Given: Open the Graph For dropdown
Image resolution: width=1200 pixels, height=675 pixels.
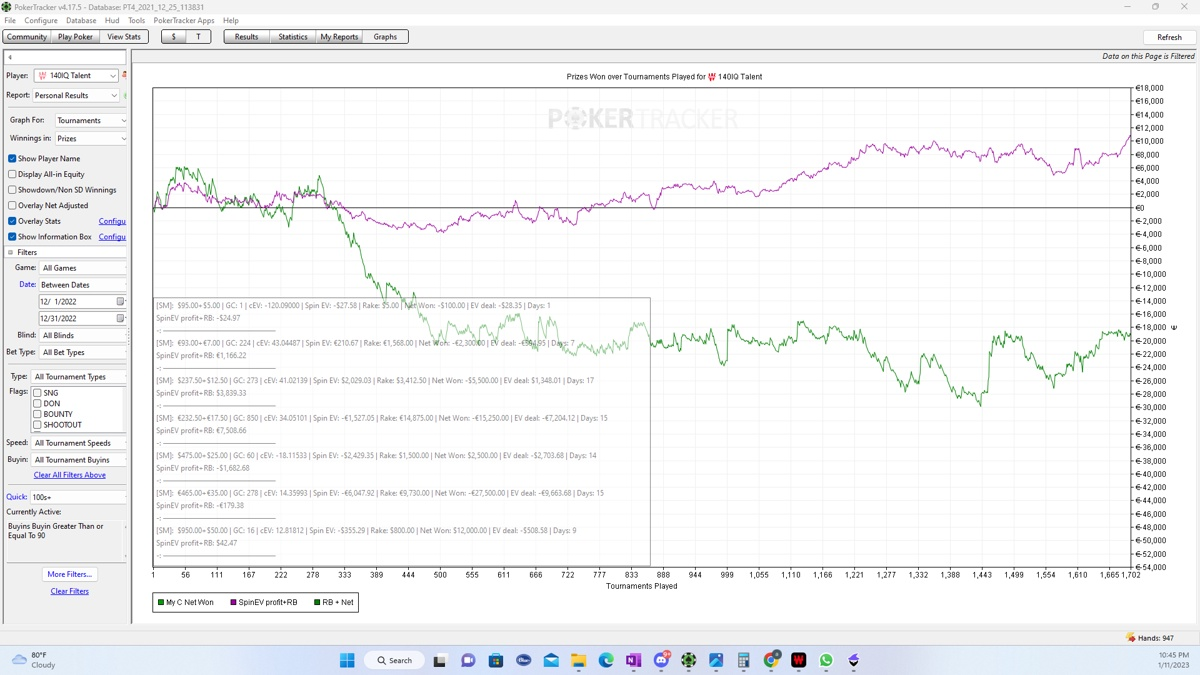Looking at the screenshot, I should [x=122, y=121].
